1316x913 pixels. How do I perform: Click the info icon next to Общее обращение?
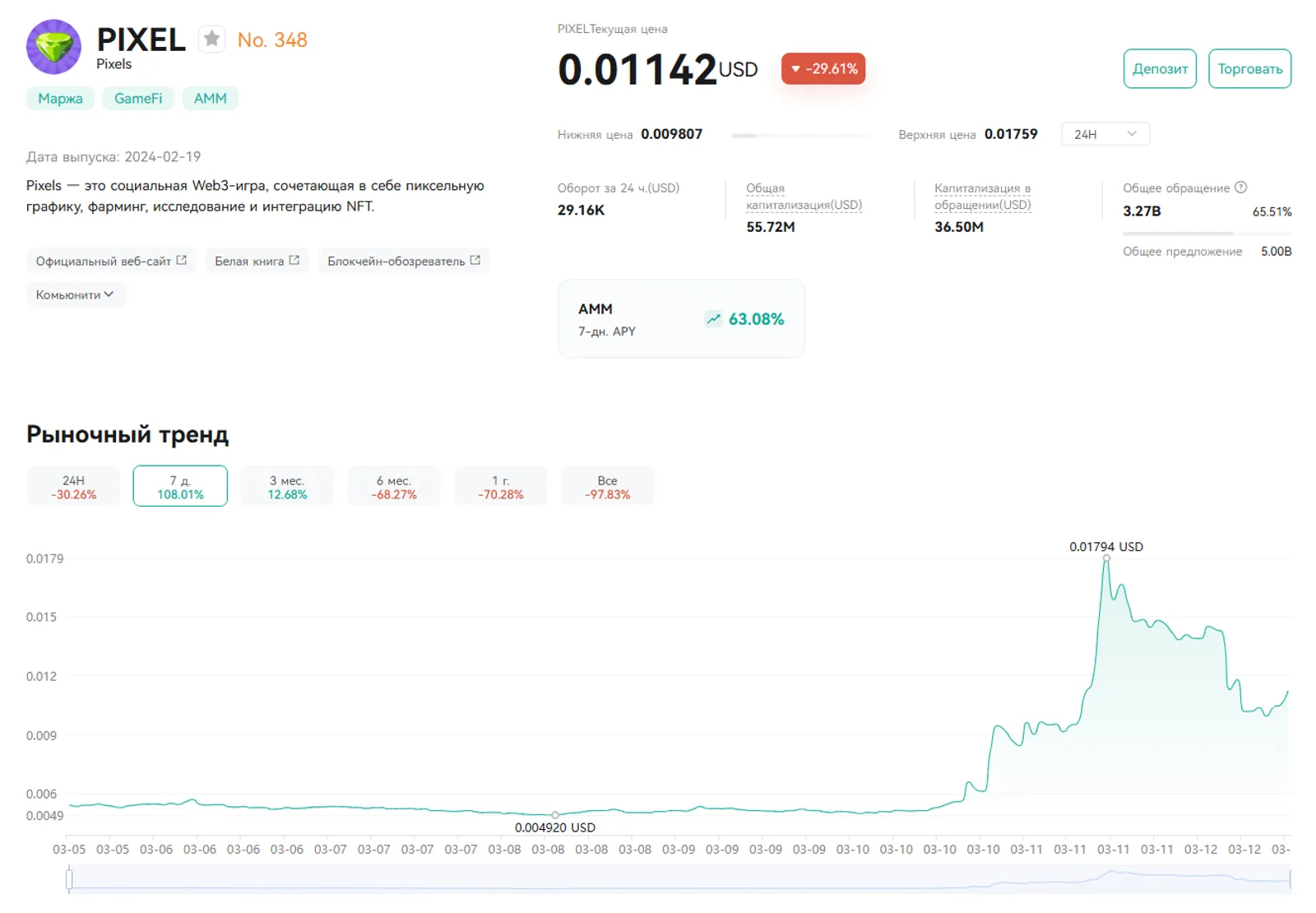click(x=1241, y=188)
